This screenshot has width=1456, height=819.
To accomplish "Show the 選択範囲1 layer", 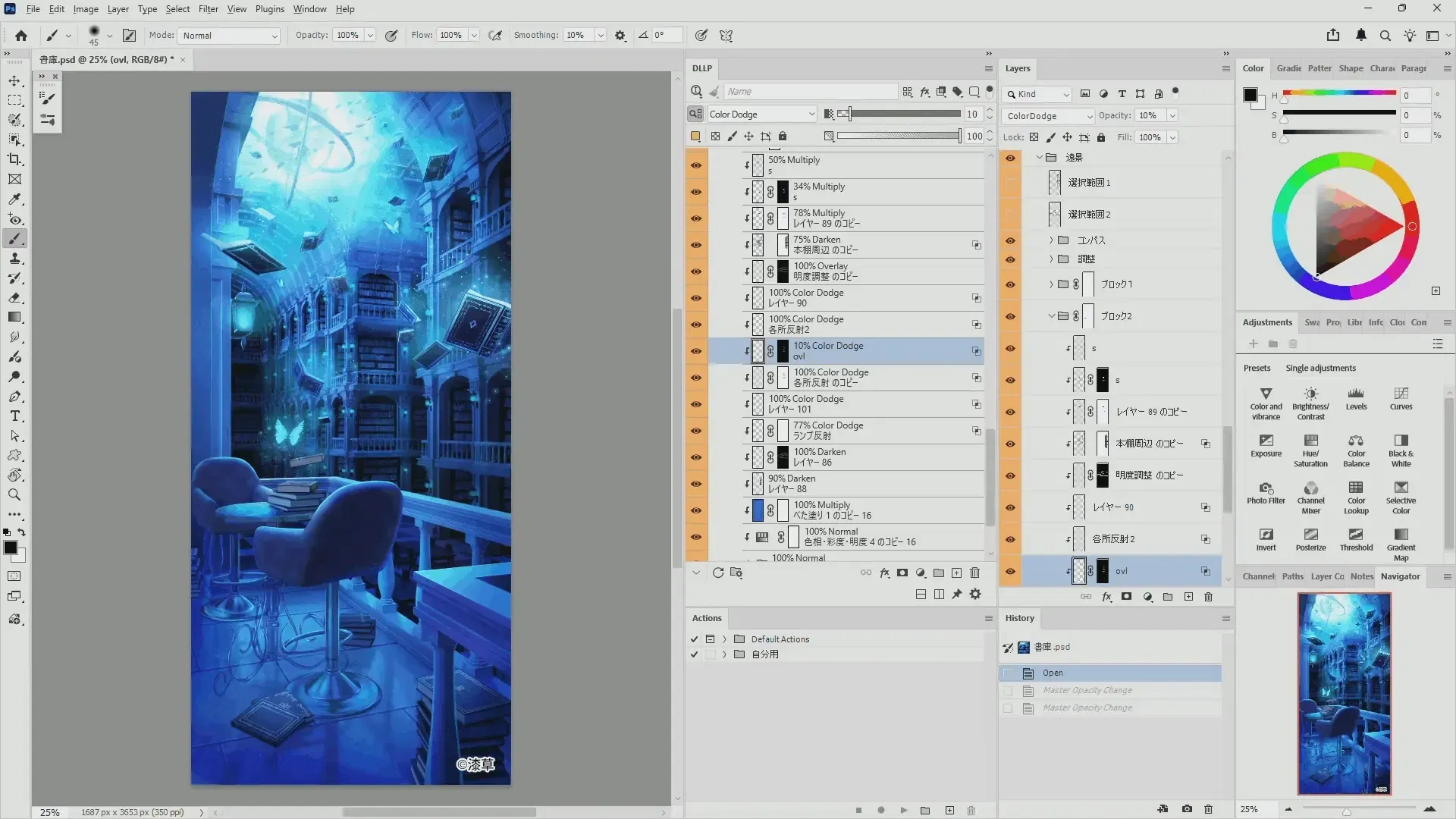I will click(x=1010, y=183).
